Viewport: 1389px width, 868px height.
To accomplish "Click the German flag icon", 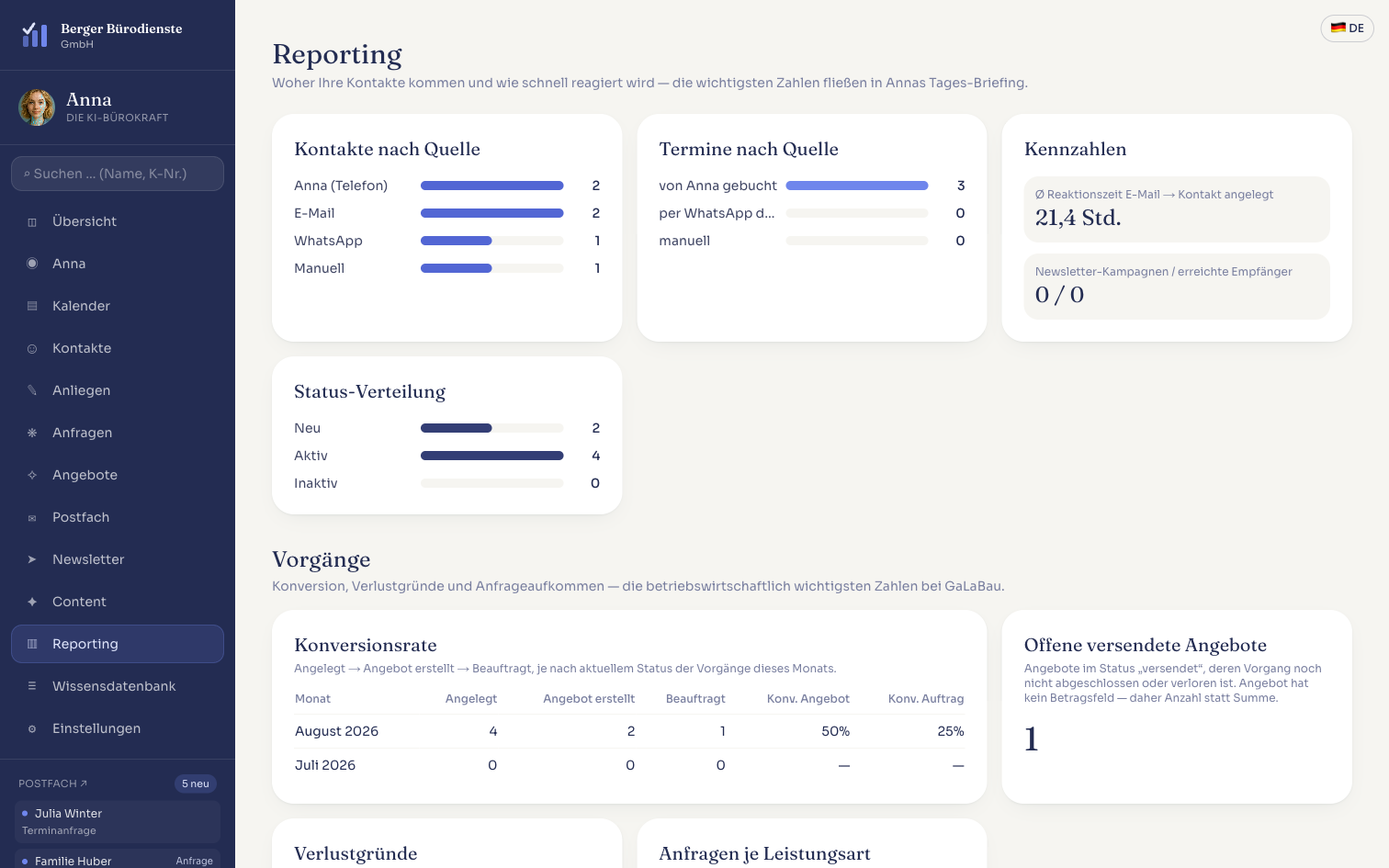I will pos(1338,28).
